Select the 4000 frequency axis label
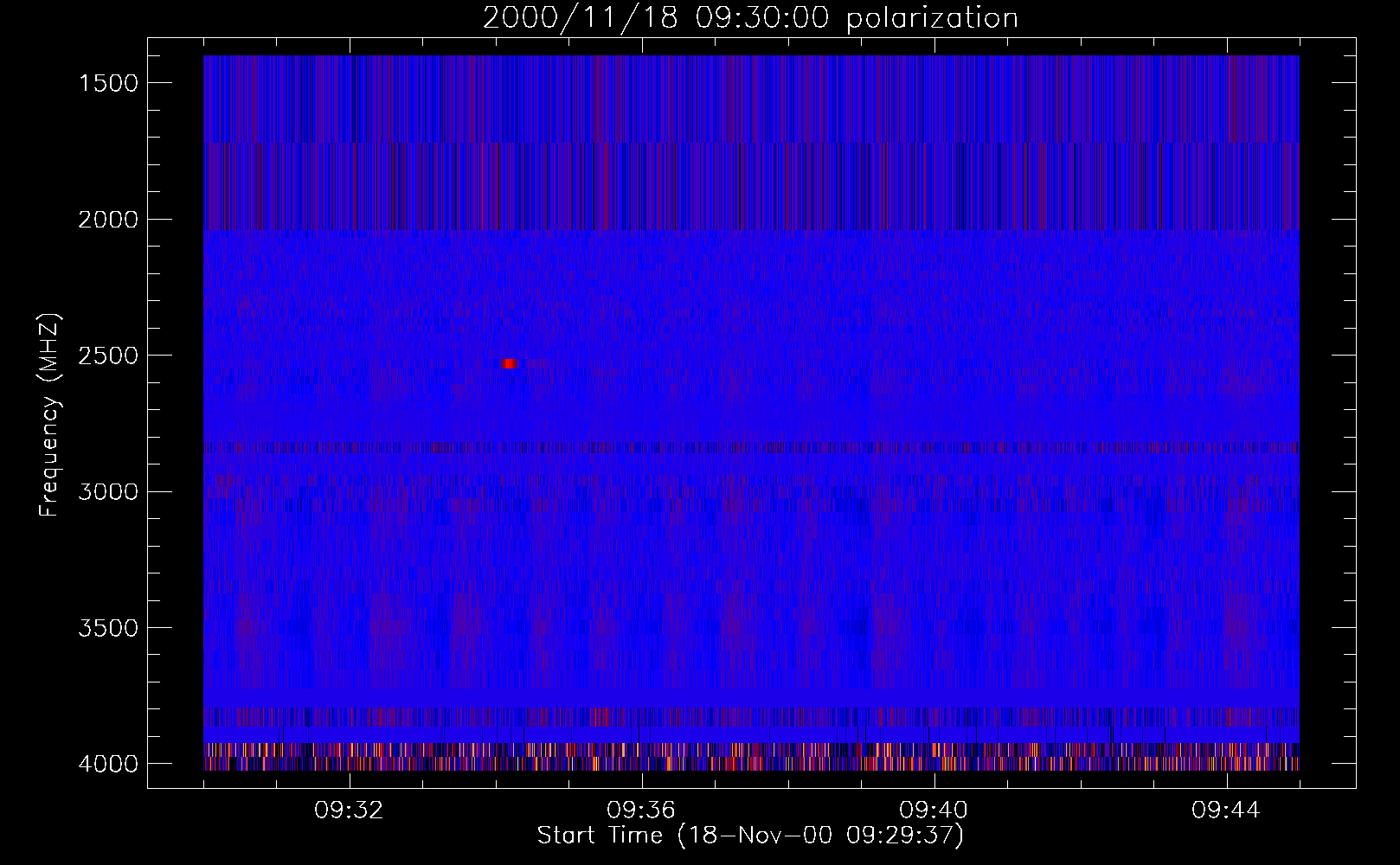Image resolution: width=1400 pixels, height=865 pixels. pyautogui.click(x=108, y=764)
